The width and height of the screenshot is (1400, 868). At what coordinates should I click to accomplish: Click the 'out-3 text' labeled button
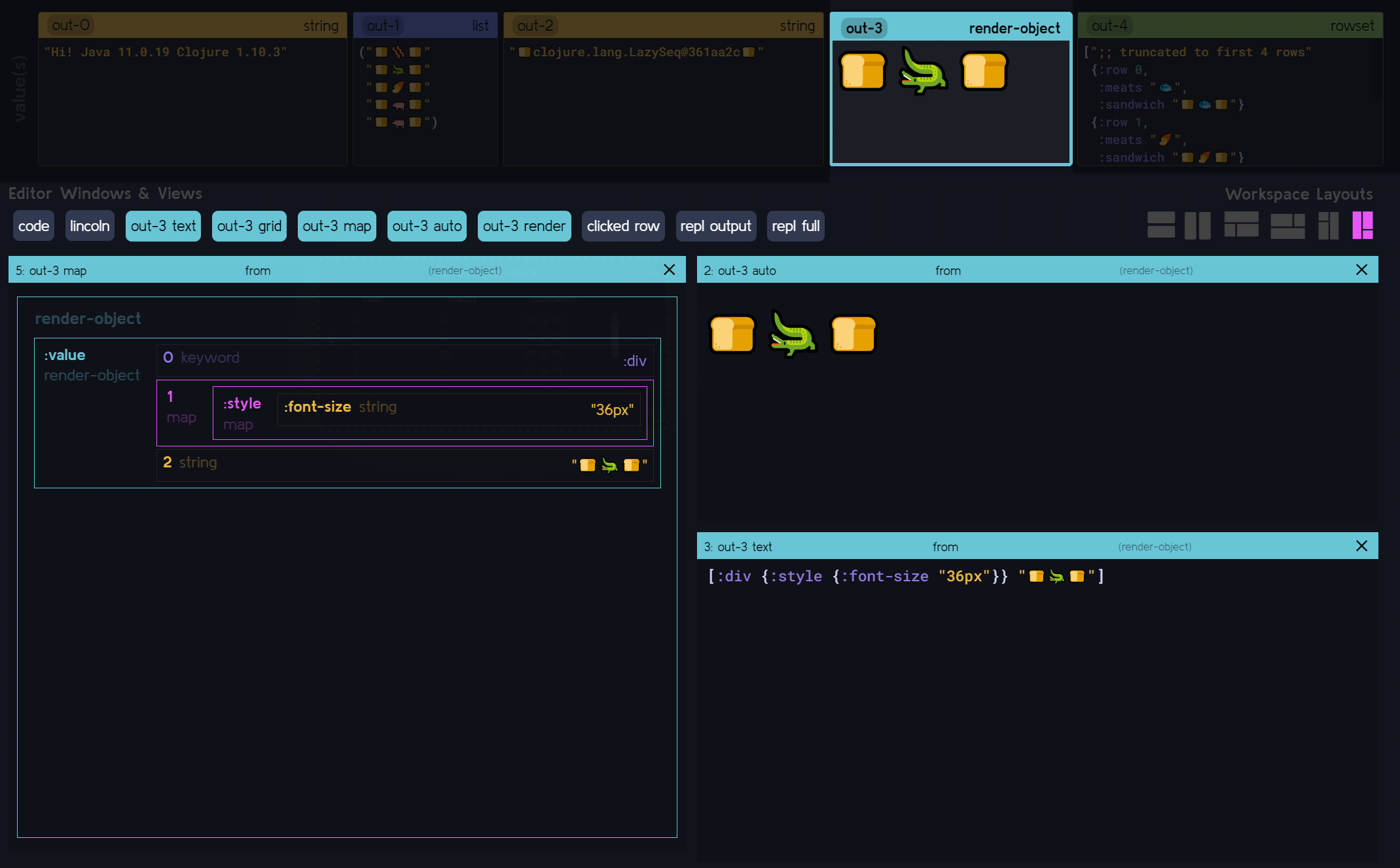click(164, 224)
